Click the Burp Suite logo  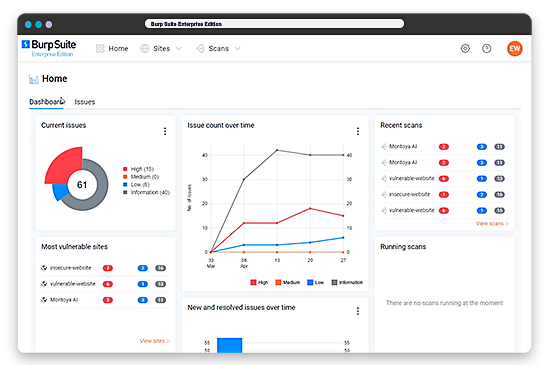point(49,48)
